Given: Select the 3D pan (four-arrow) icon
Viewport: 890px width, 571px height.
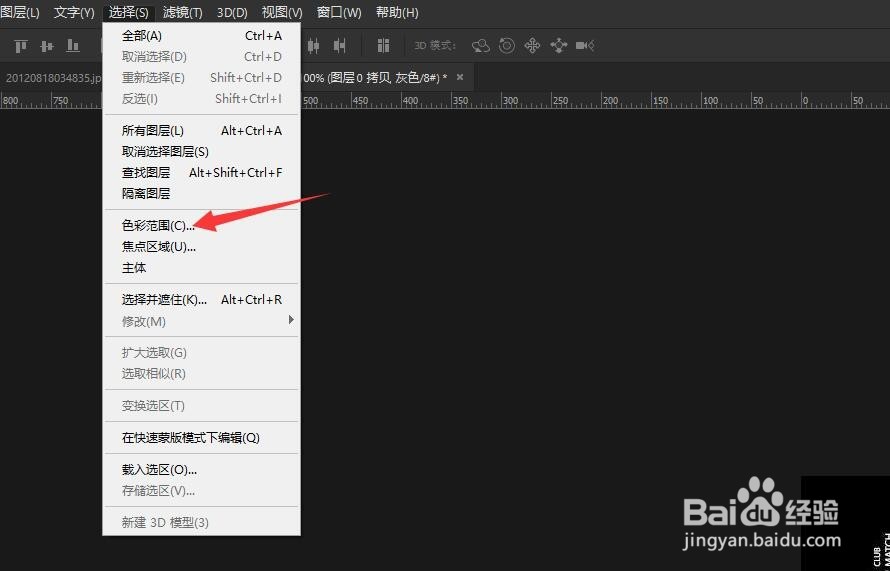Looking at the screenshot, I should tap(532, 45).
